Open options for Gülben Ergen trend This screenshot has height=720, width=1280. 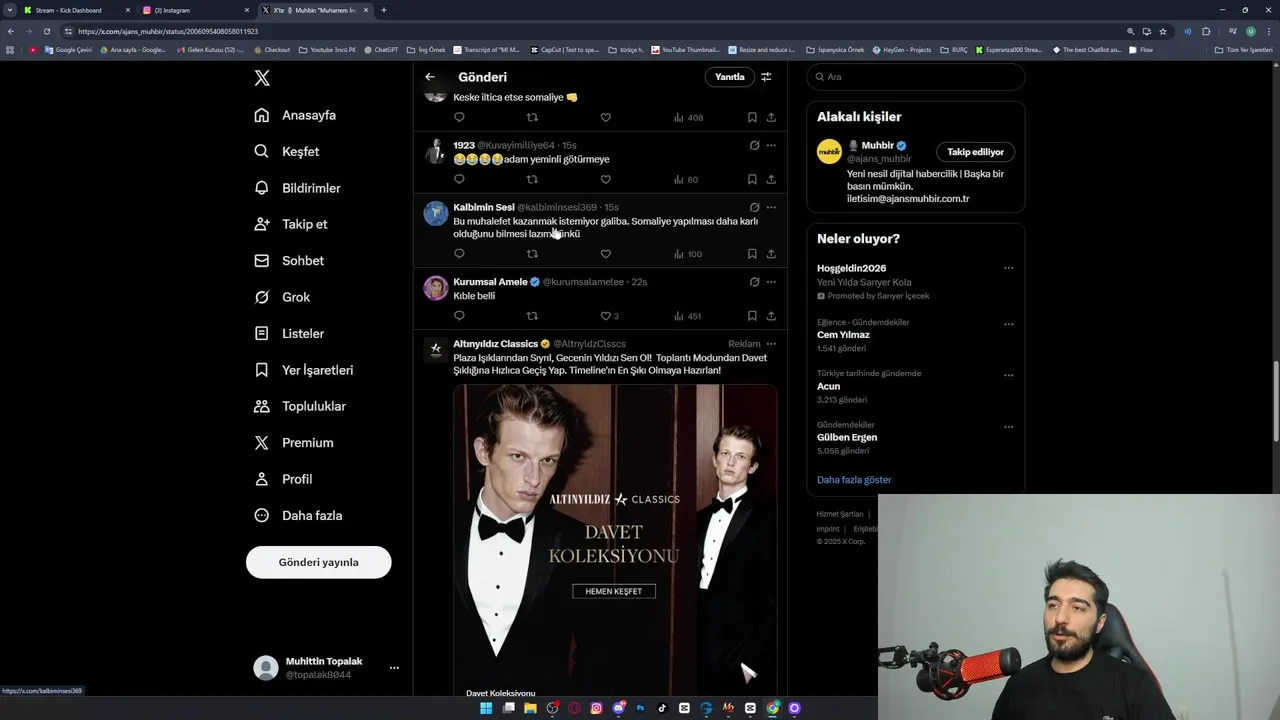(1008, 427)
